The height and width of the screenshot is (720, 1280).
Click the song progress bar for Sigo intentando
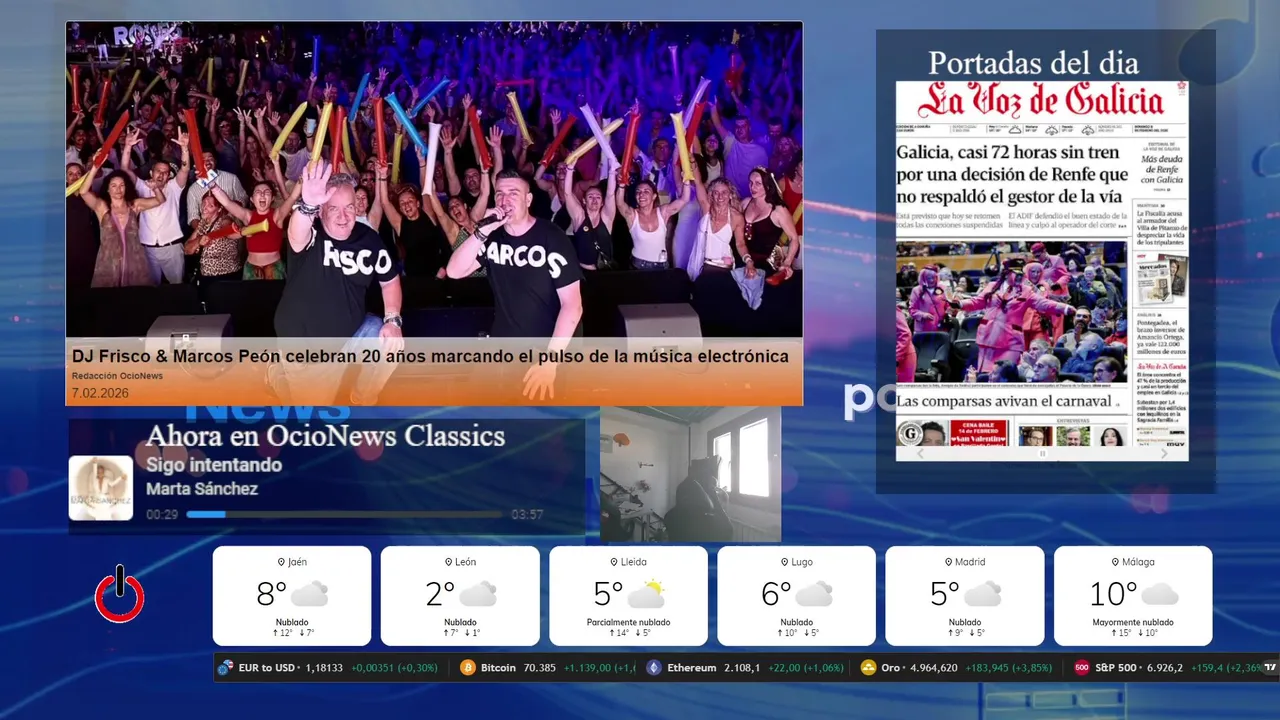345,514
